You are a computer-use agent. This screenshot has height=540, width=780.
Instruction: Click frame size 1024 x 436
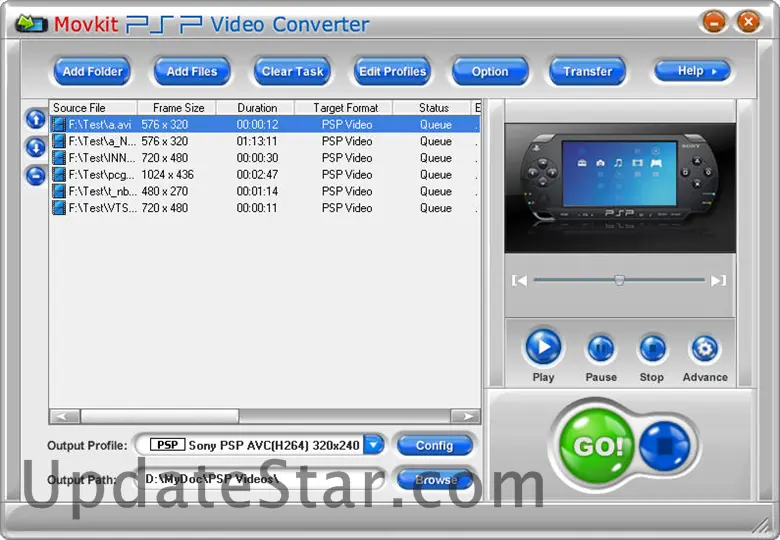168,175
